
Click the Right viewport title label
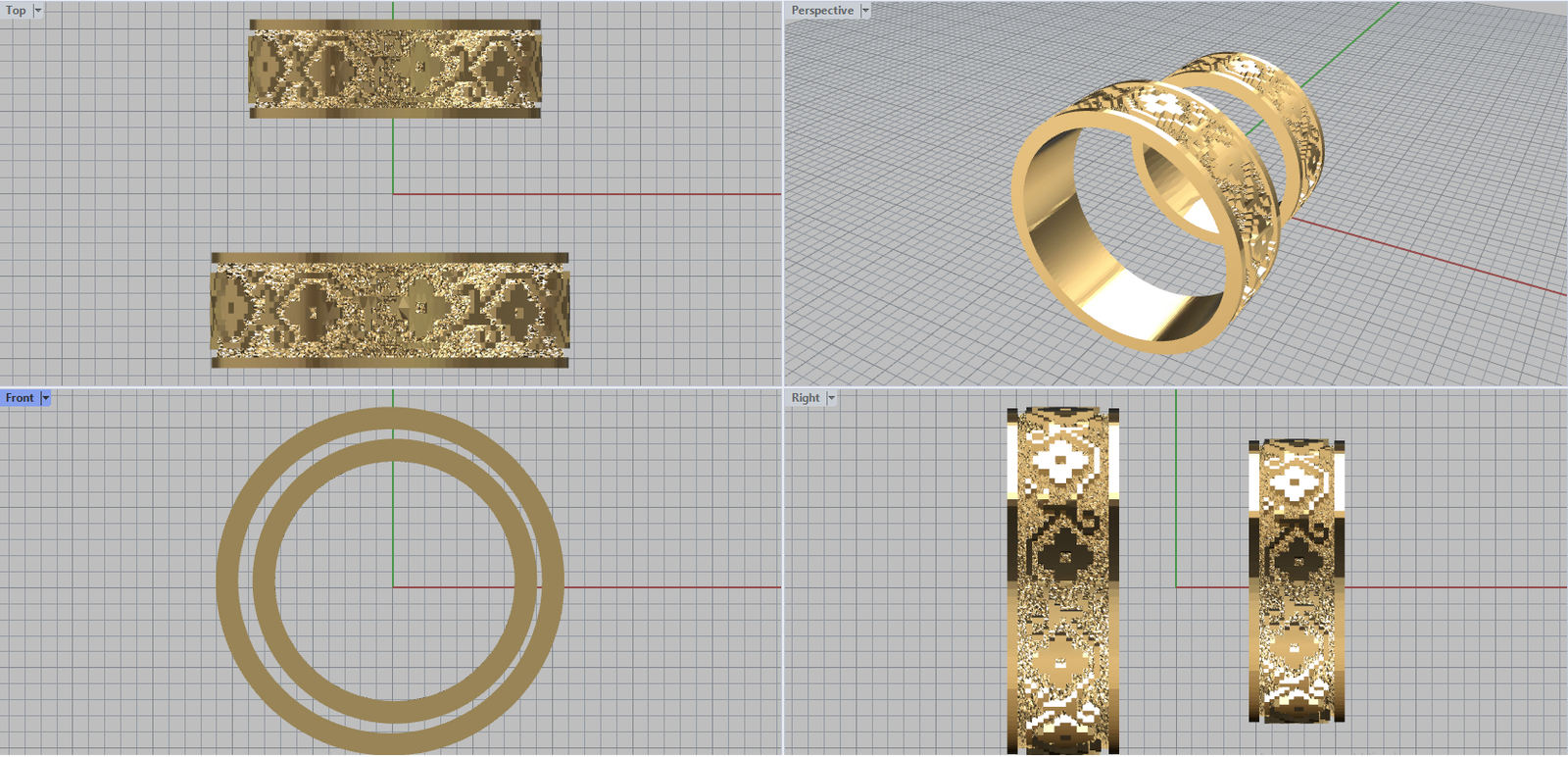806,398
